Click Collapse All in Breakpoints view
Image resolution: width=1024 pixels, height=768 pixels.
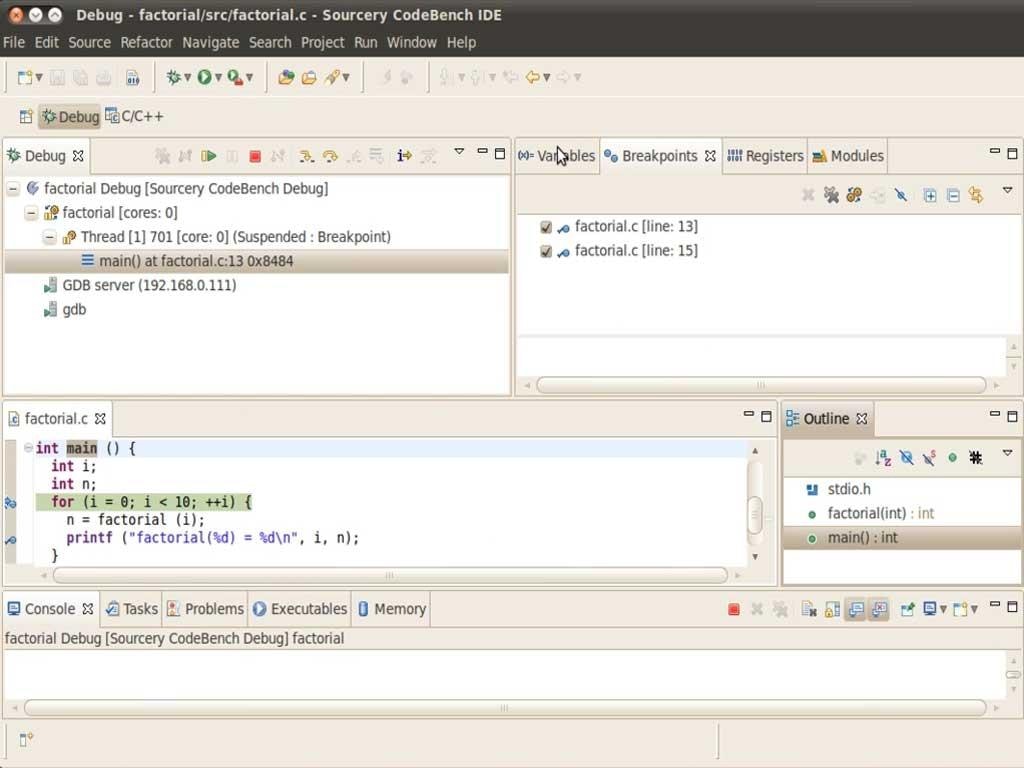pyautogui.click(x=953, y=195)
